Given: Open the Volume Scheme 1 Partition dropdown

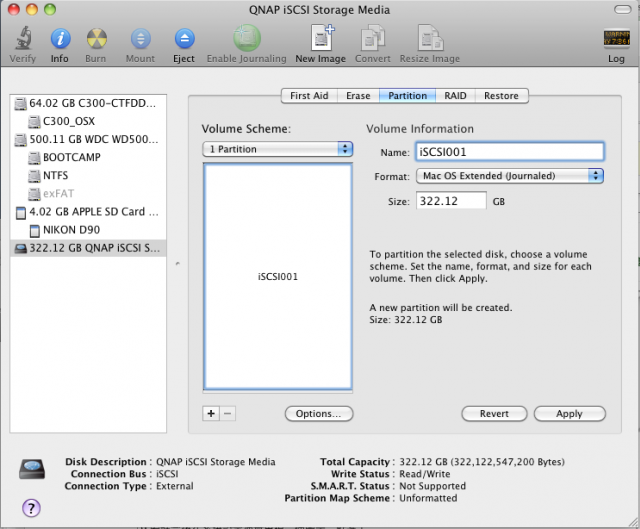Looking at the screenshot, I should point(278,149).
